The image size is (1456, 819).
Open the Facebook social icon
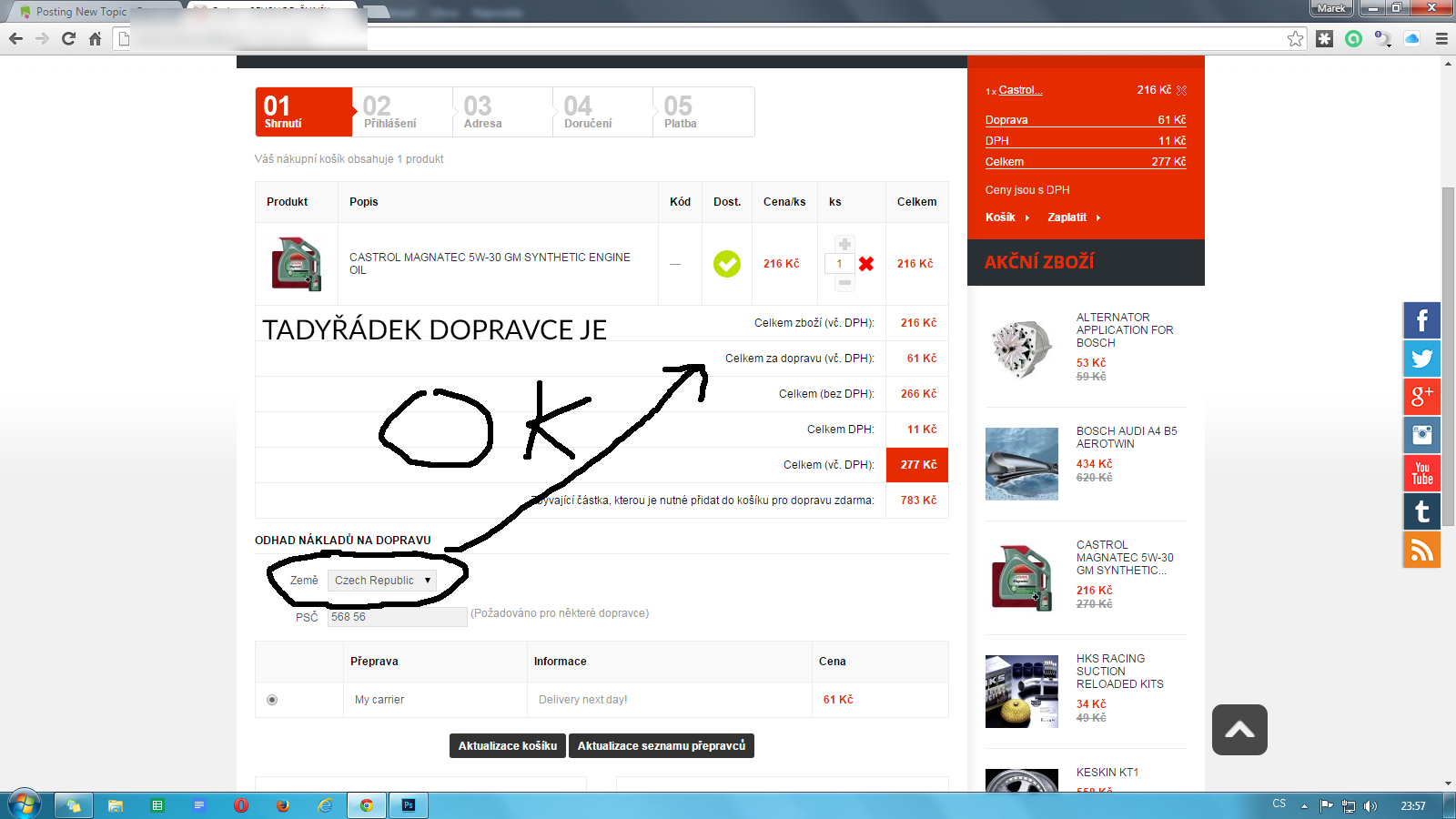click(1421, 320)
